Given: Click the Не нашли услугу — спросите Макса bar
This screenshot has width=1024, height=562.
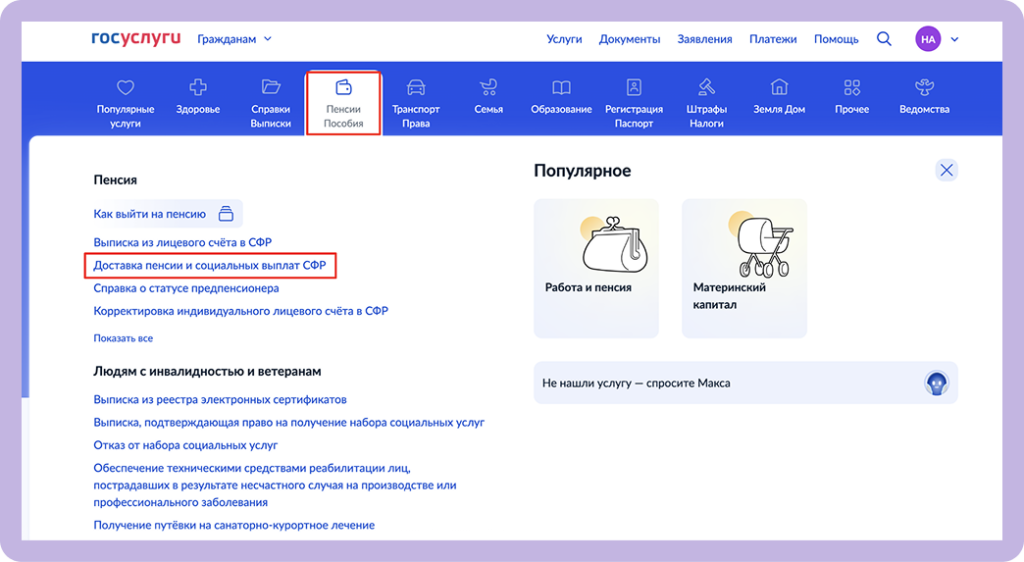Looking at the screenshot, I should 746,382.
